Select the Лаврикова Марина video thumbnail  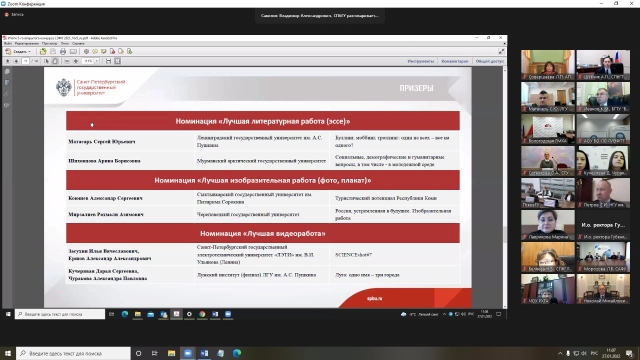(547, 224)
